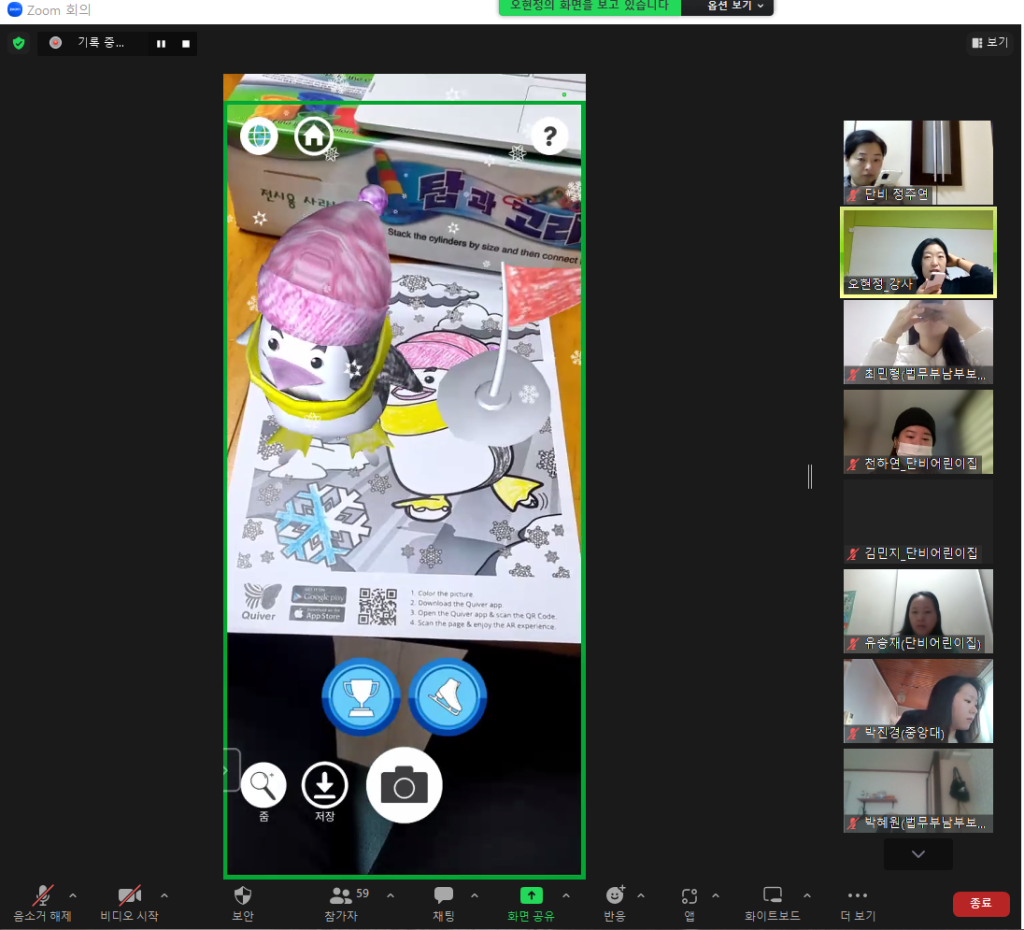The width and height of the screenshot is (1024, 930).
Task: Start video with 비디오 시작
Action: (x=129, y=904)
